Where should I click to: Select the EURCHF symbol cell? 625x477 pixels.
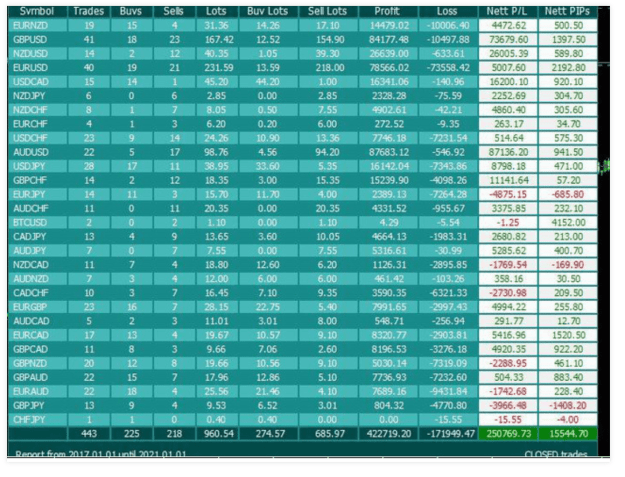[37, 124]
